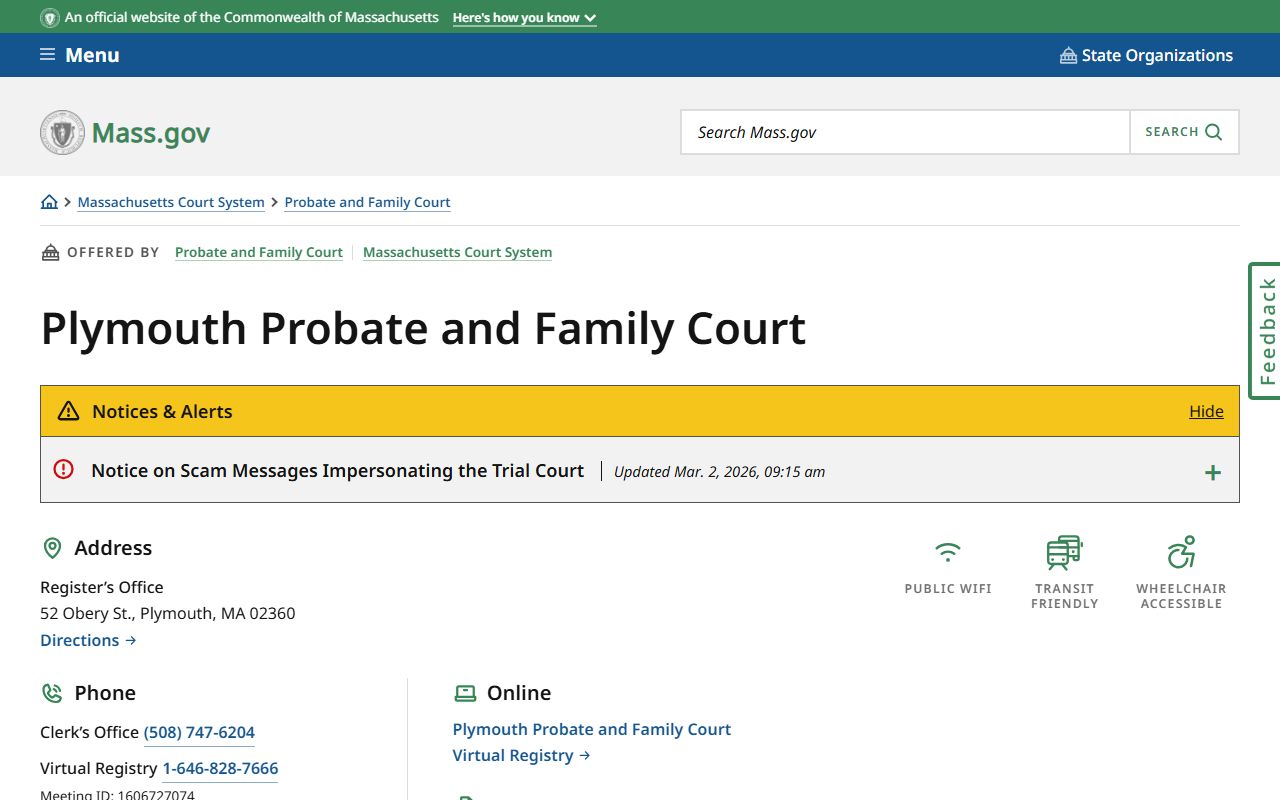Open the hamburger Menu icon

pos(47,55)
